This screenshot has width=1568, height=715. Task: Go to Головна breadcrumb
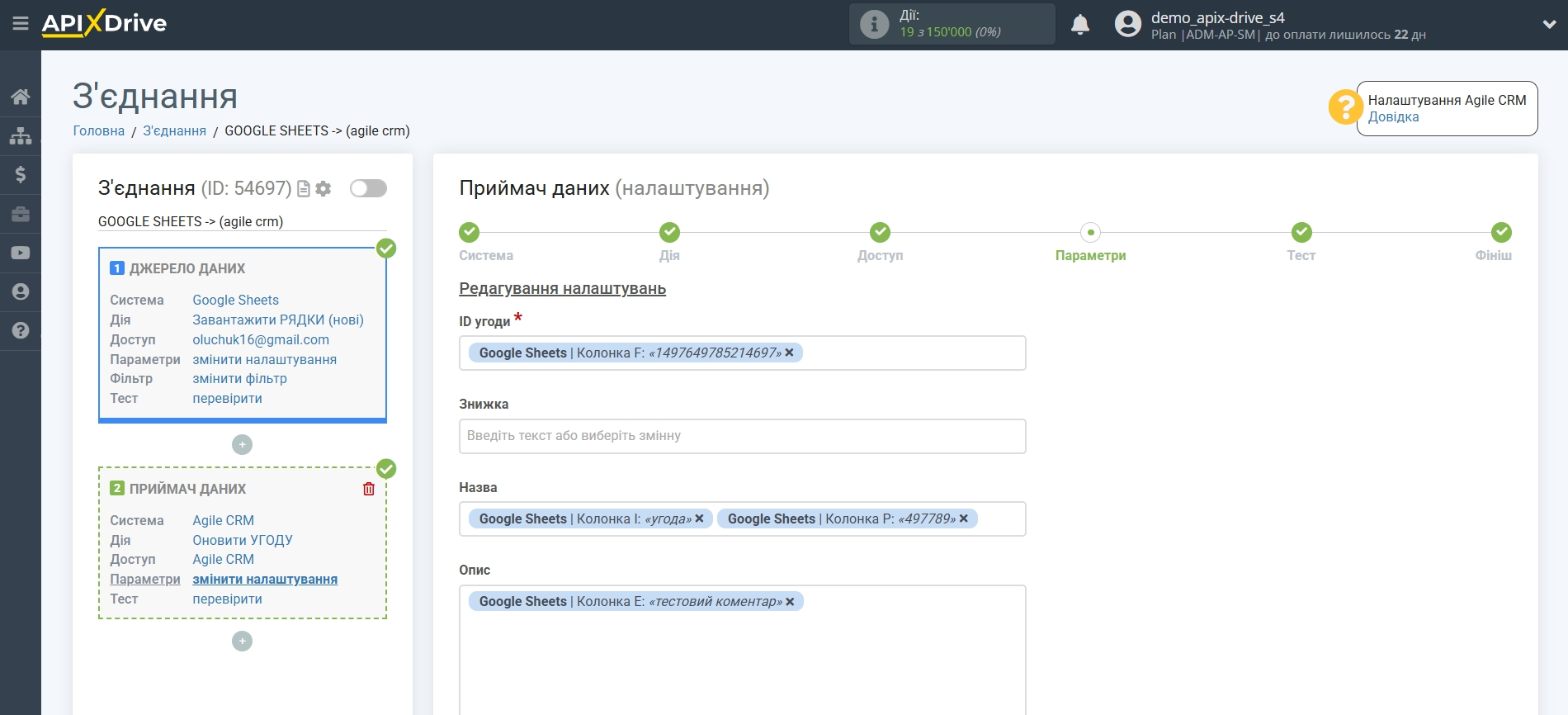[99, 130]
